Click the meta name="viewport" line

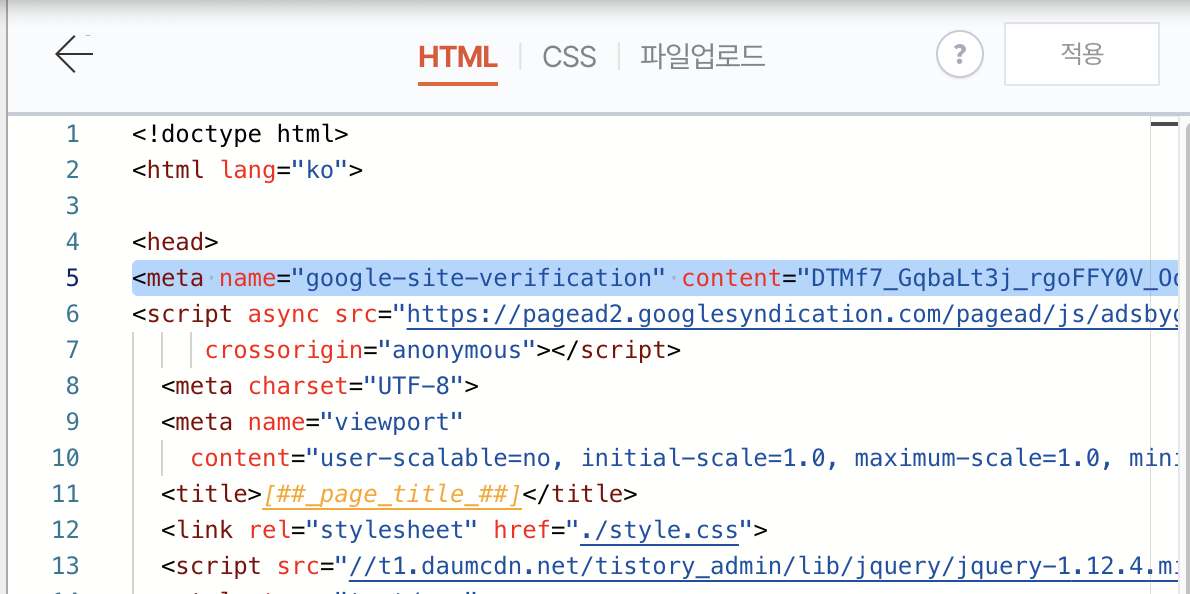pyautogui.click(x=312, y=423)
